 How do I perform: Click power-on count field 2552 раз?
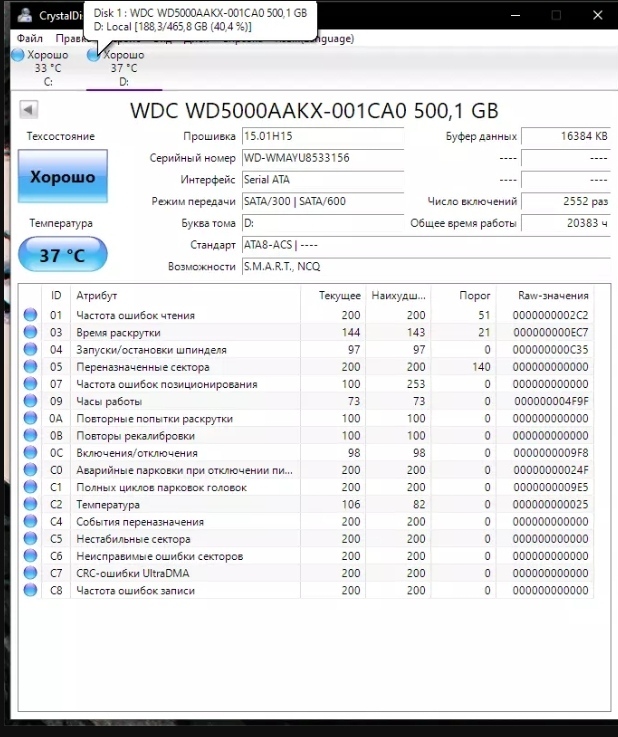[x=566, y=201]
